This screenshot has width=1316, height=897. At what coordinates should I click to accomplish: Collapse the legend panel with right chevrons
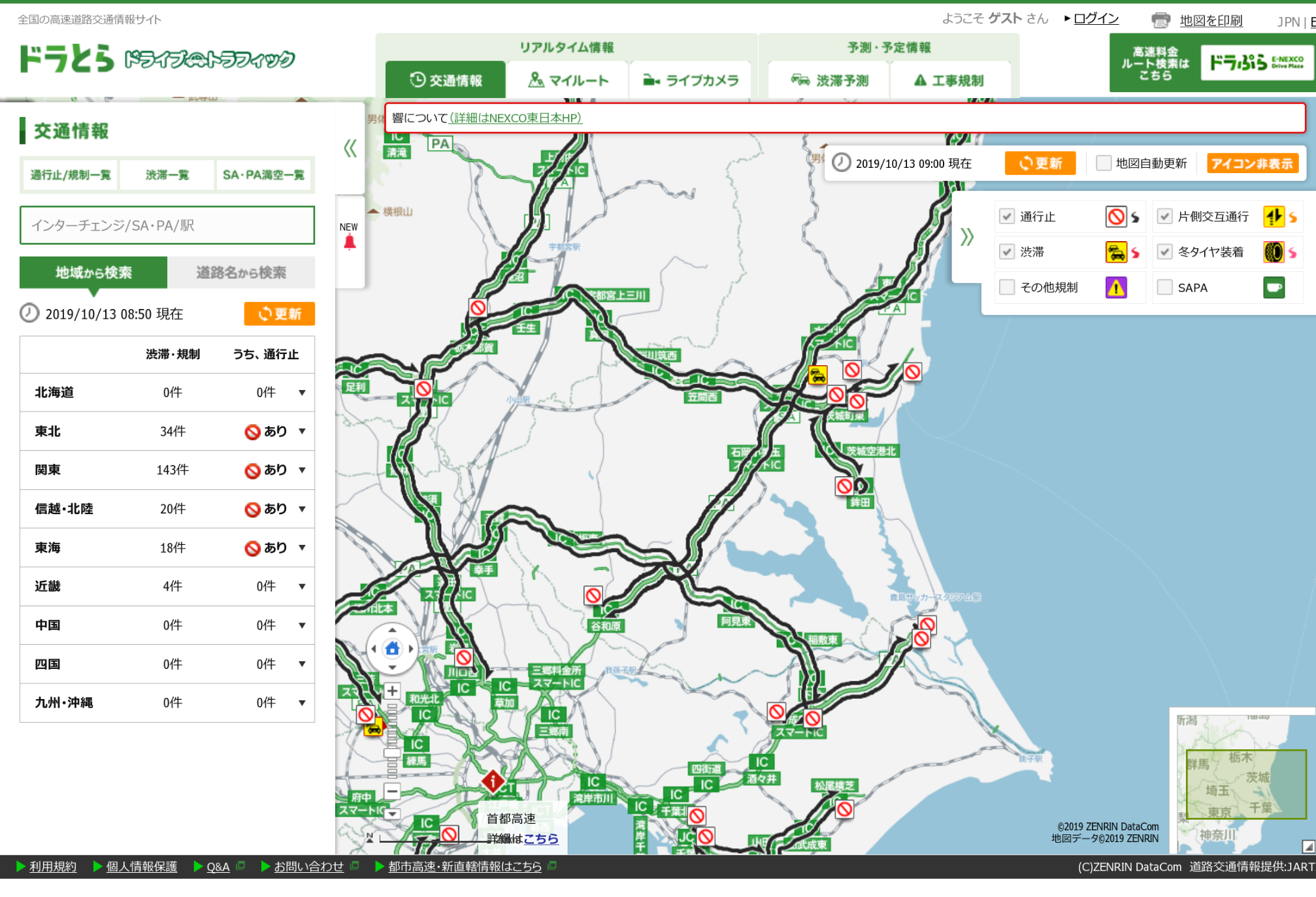click(967, 236)
